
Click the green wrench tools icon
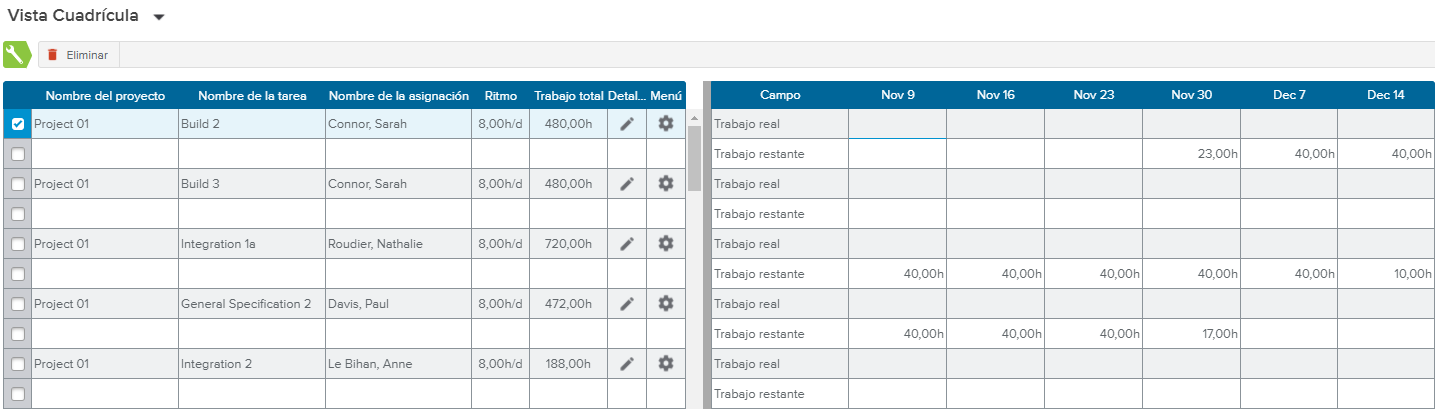[18, 54]
